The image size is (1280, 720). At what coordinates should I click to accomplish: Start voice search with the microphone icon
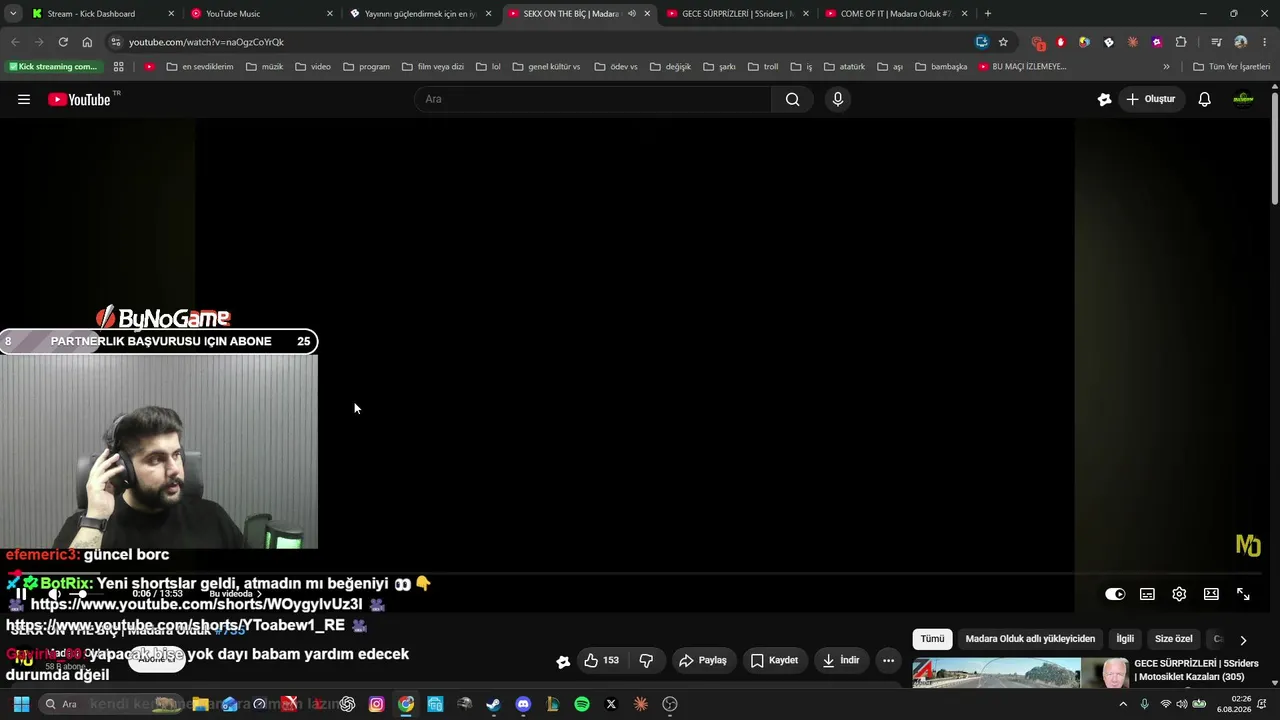[x=838, y=99]
